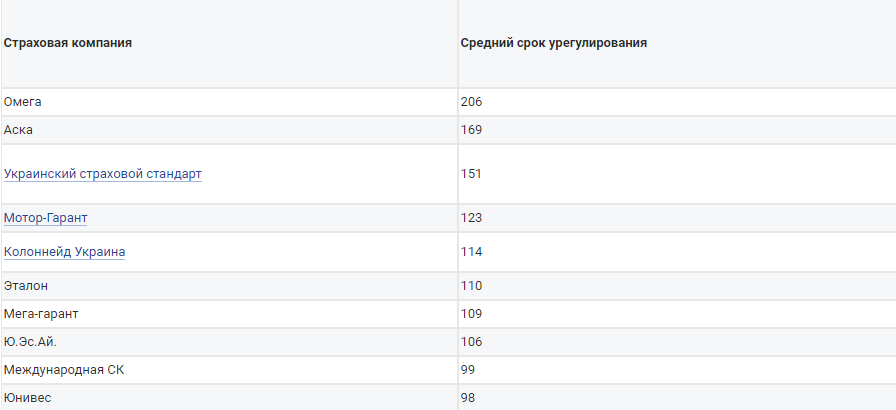The height and width of the screenshot is (410, 896).
Task: Select the Эталон row name
Action: (26, 286)
